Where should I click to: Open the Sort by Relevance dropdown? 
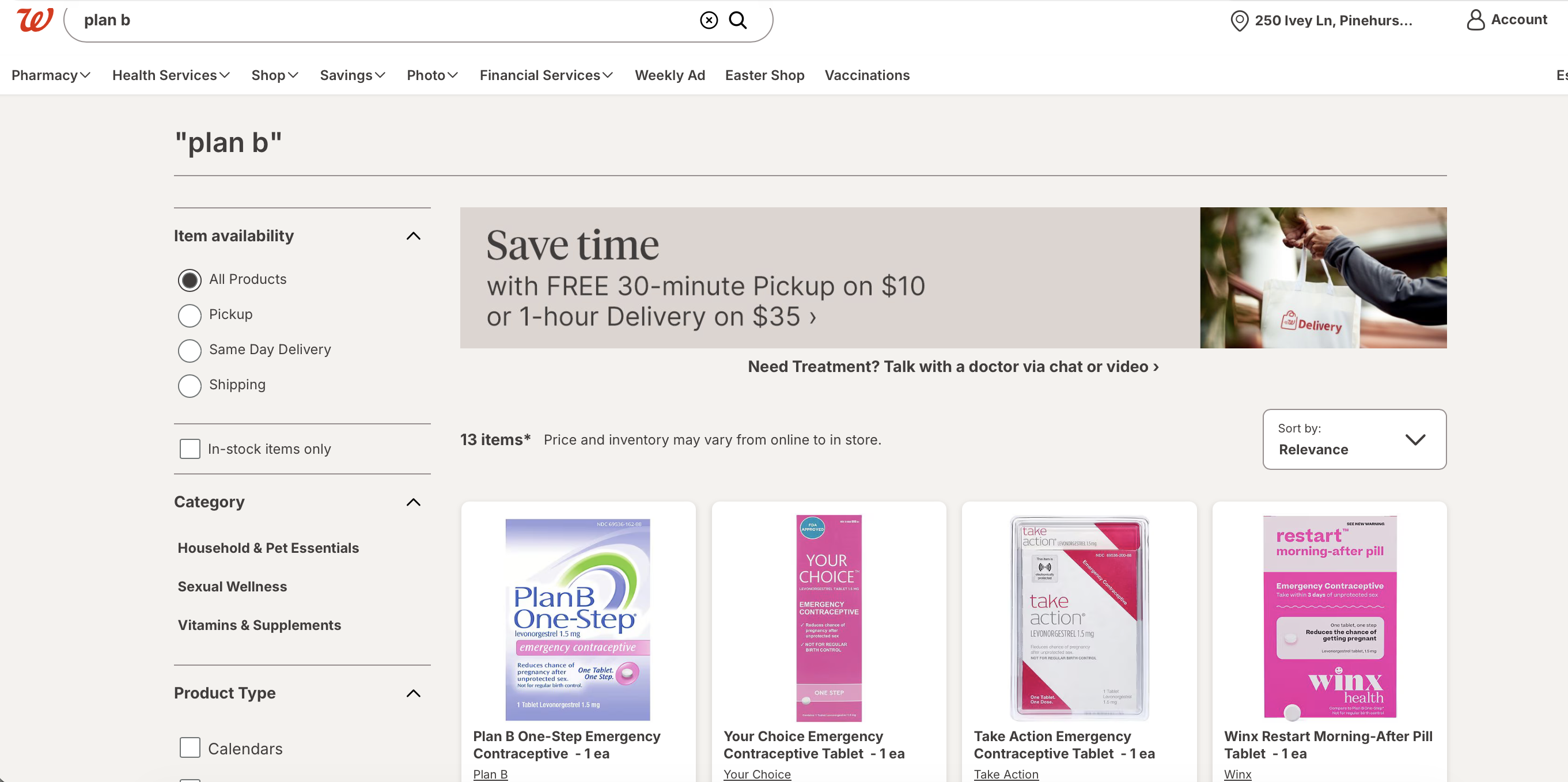1354,439
